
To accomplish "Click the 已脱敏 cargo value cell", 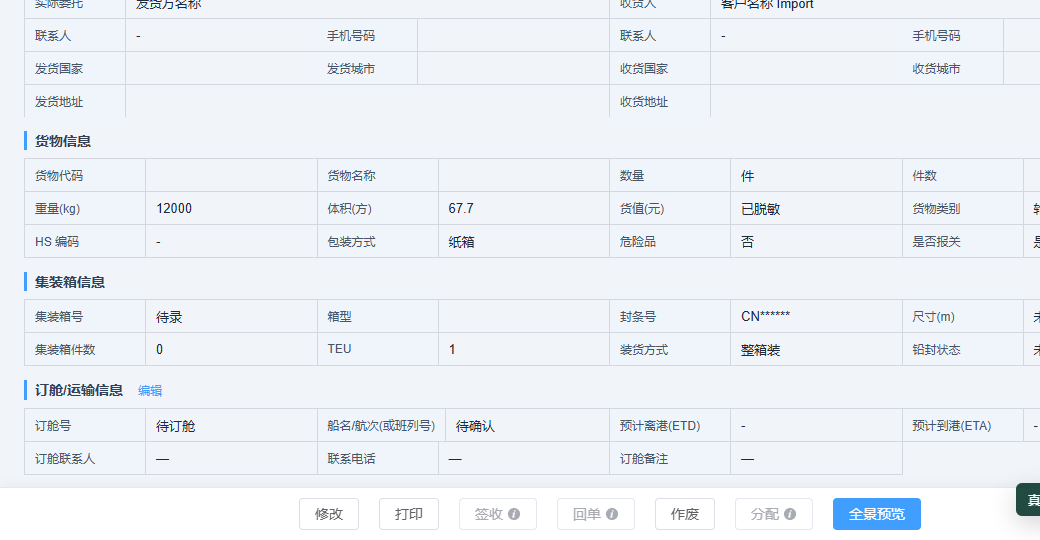I will 760,209.
